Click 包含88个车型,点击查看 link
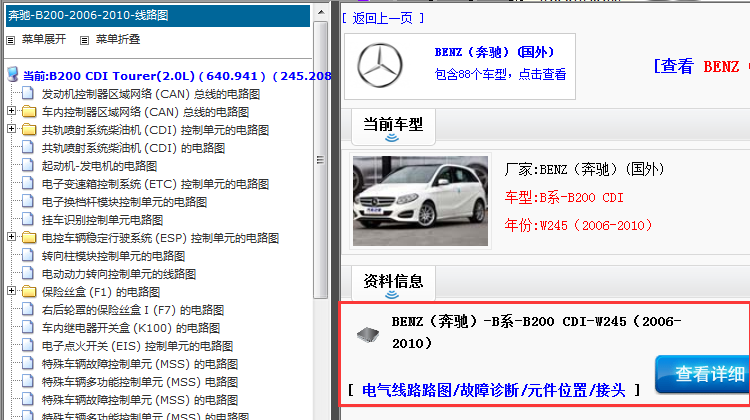Image resolution: width=750 pixels, height=420 pixels. click(500, 74)
